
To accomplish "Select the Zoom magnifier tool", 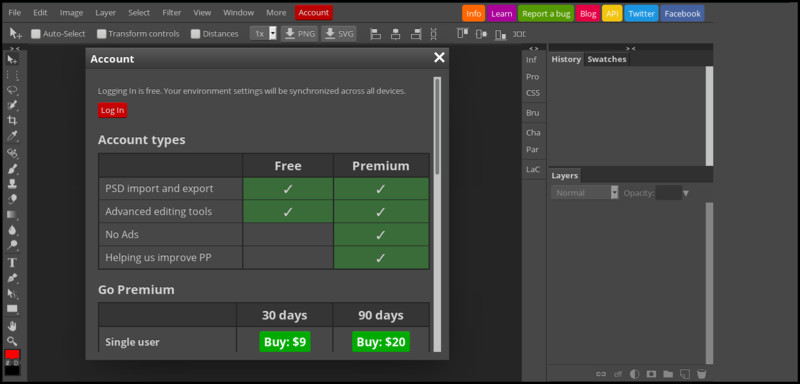I will [x=12, y=341].
